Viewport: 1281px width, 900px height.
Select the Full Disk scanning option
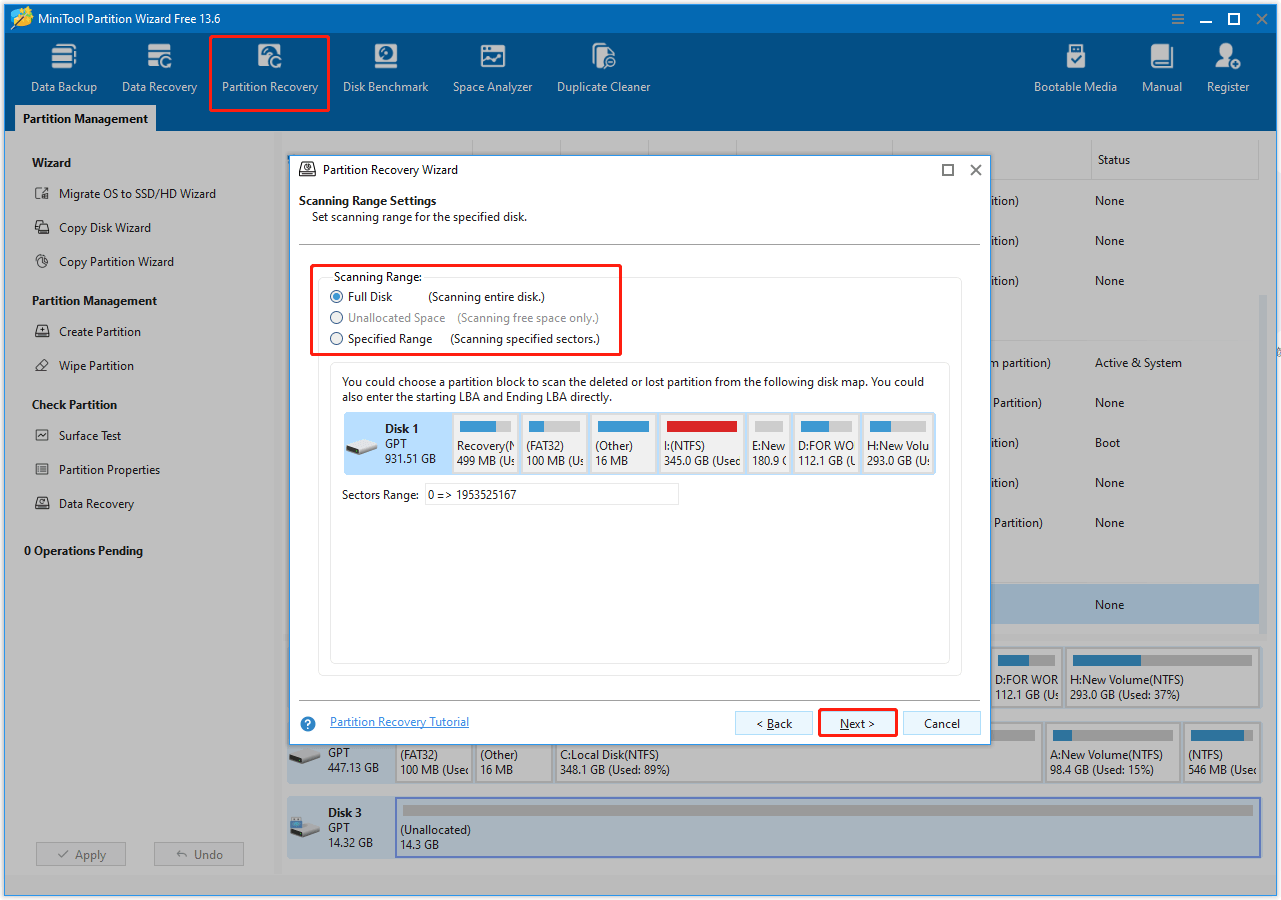pos(337,297)
